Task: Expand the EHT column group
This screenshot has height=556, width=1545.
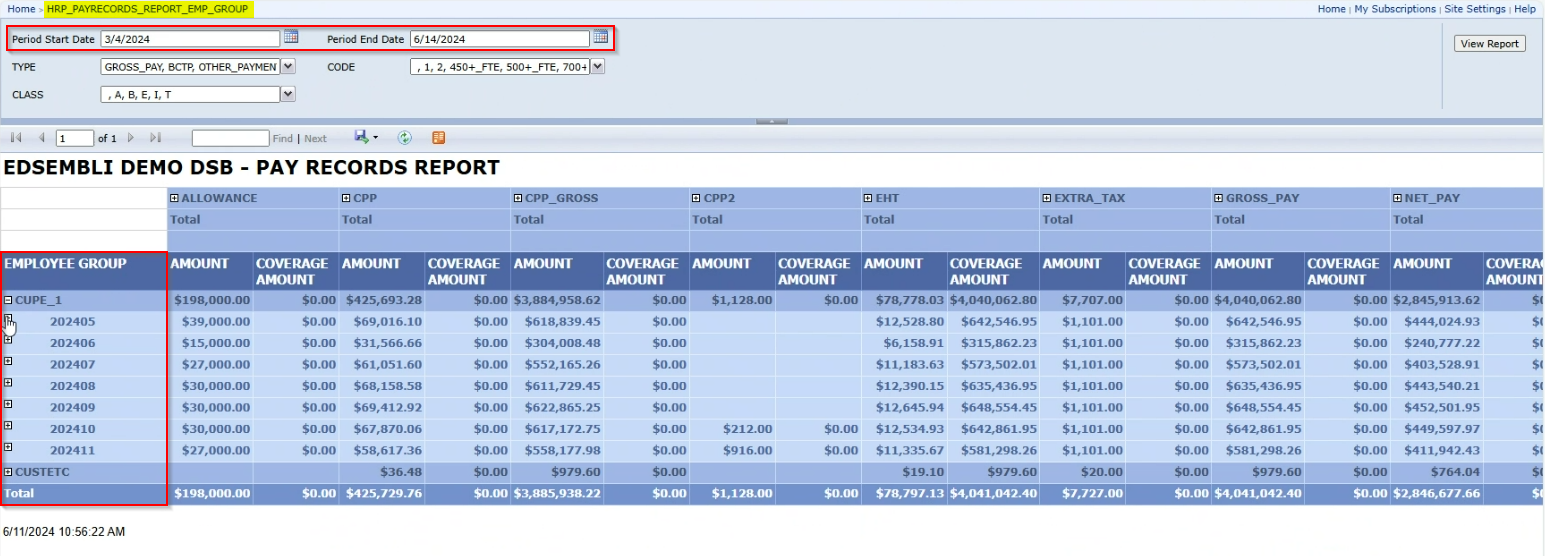Action: (868, 198)
